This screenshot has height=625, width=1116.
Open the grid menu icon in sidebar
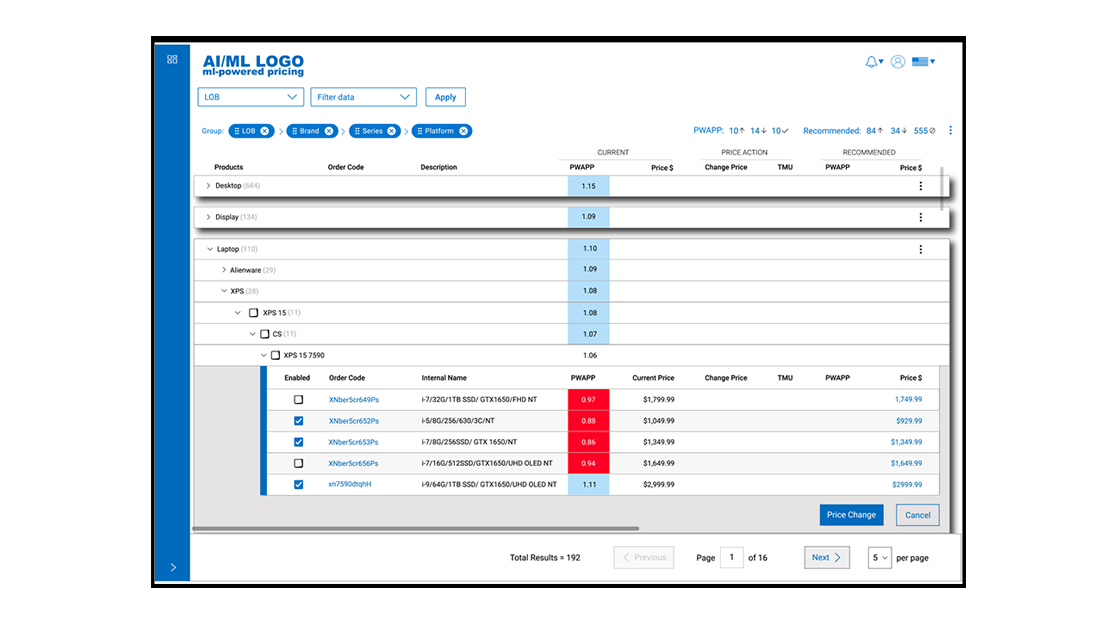(x=172, y=59)
